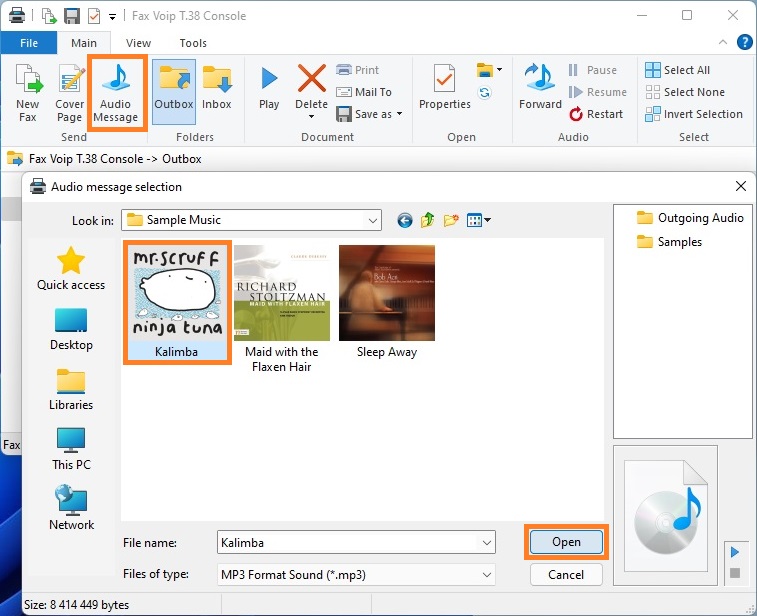
Task: Click the printer icon in title bar
Action: click(17, 15)
